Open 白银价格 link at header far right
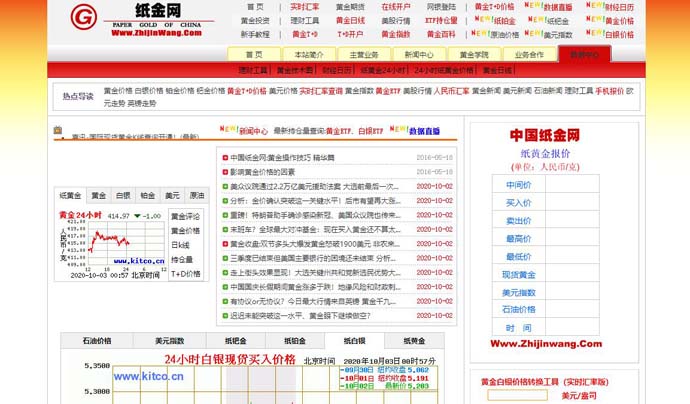 coord(620,34)
